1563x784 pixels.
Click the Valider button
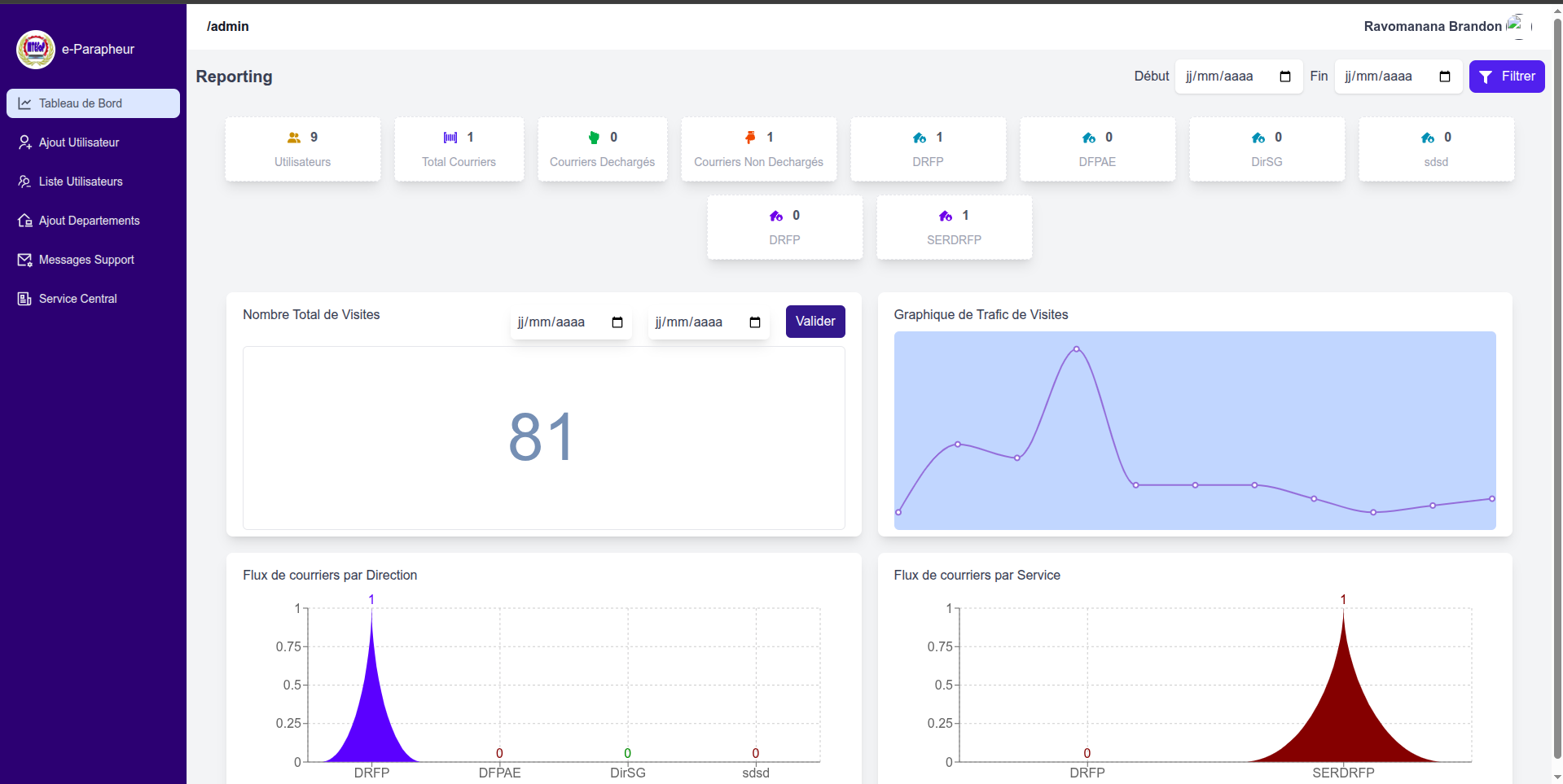point(815,322)
